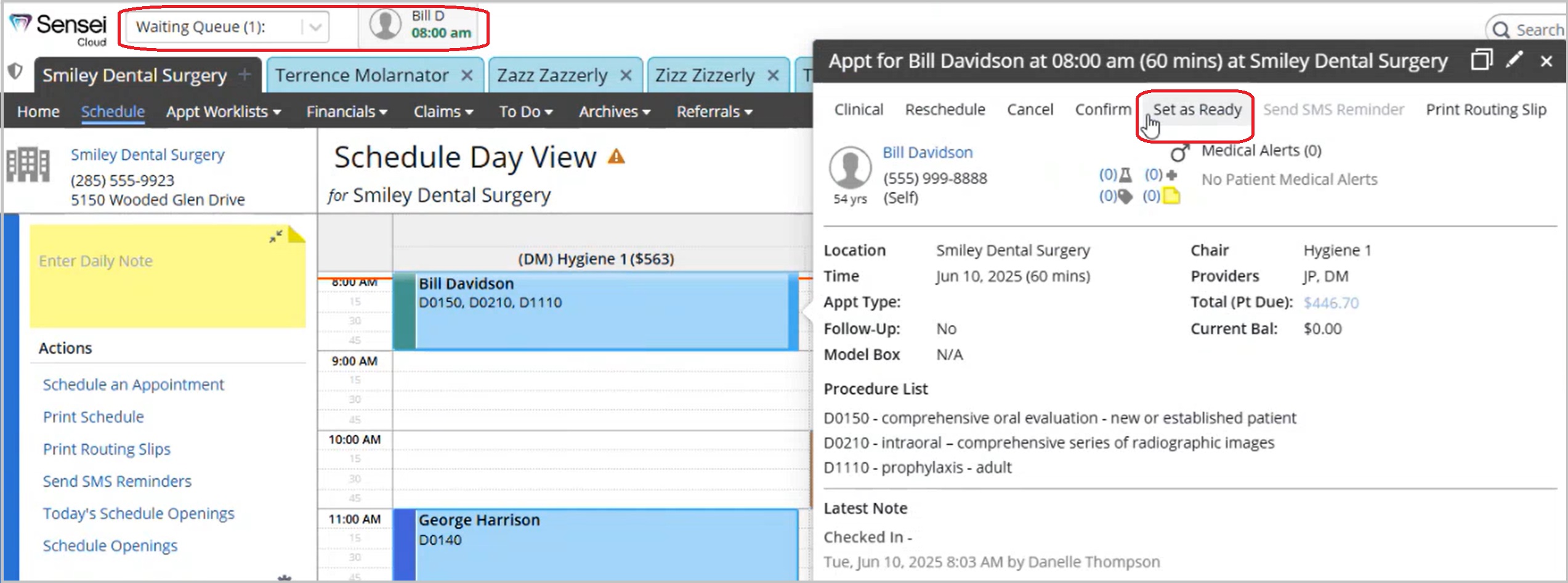Close the Terrence Molarnator tab
Screen dimensions: 1568x583
click(x=467, y=75)
